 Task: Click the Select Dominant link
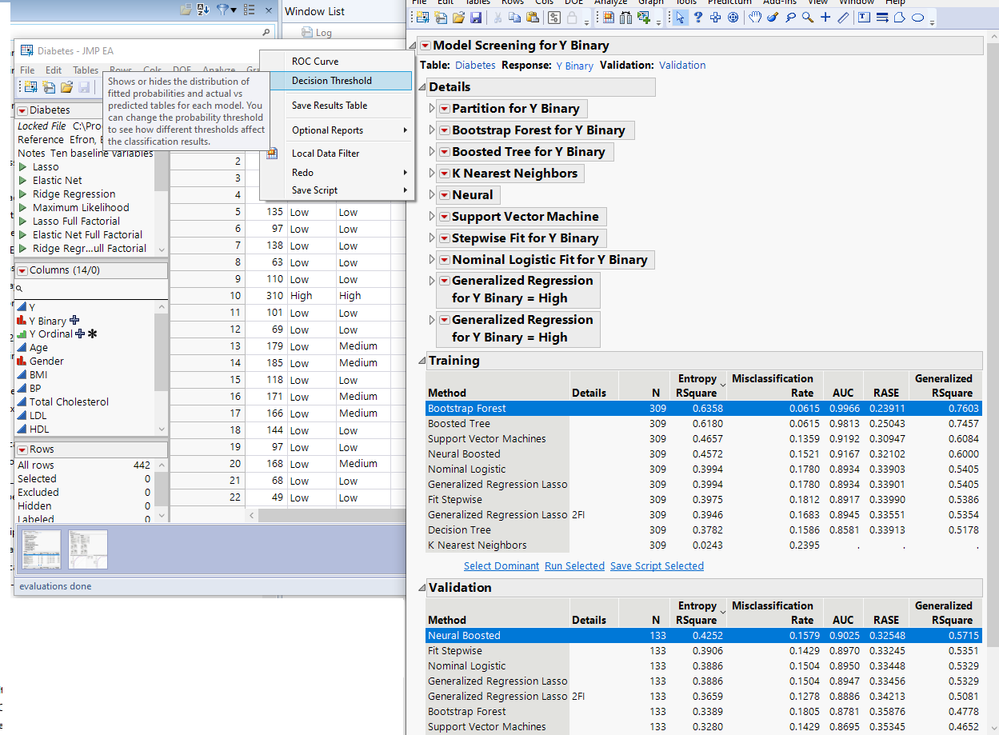click(501, 566)
